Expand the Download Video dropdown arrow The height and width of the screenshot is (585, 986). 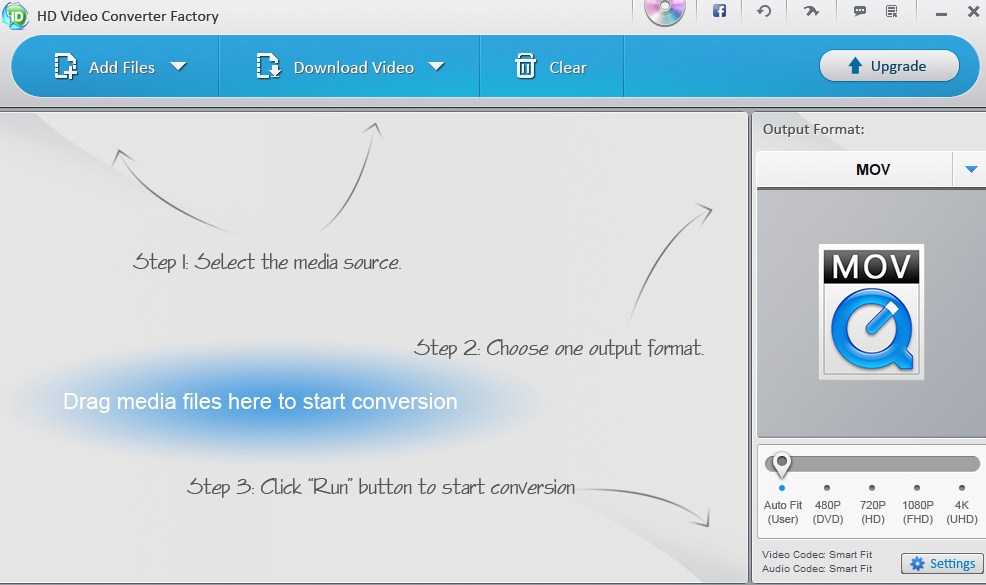pyautogui.click(x=436, y=66)
